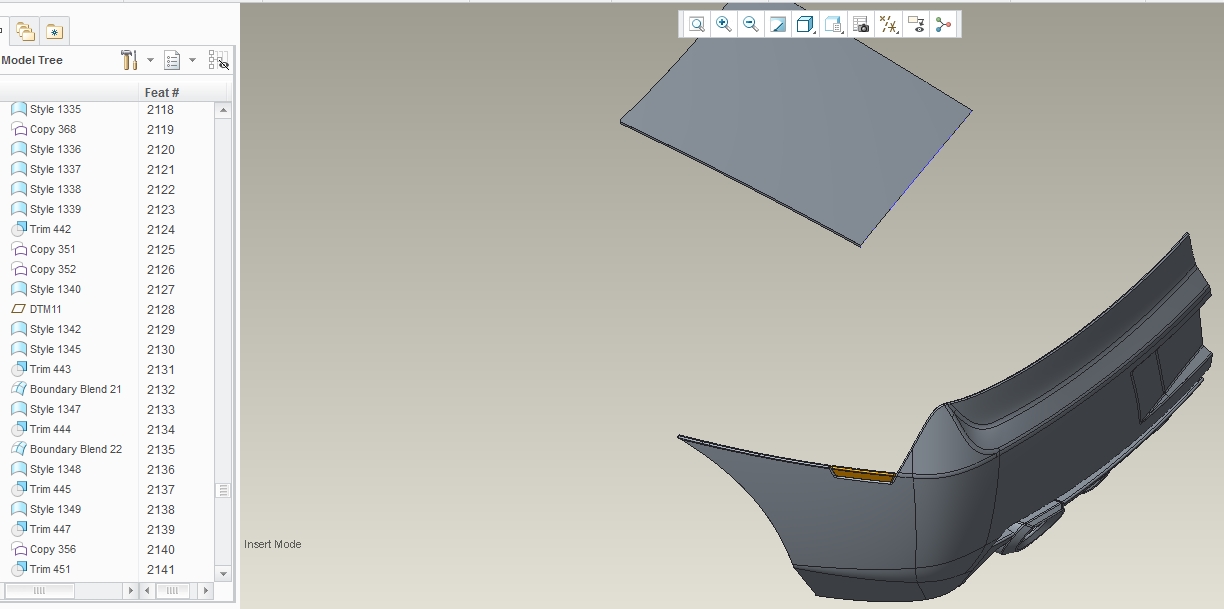1224x609 pixels.
Task: Click the Feat # column scroll right arrow
Action: pyautogui.click(x=206, y=591)
